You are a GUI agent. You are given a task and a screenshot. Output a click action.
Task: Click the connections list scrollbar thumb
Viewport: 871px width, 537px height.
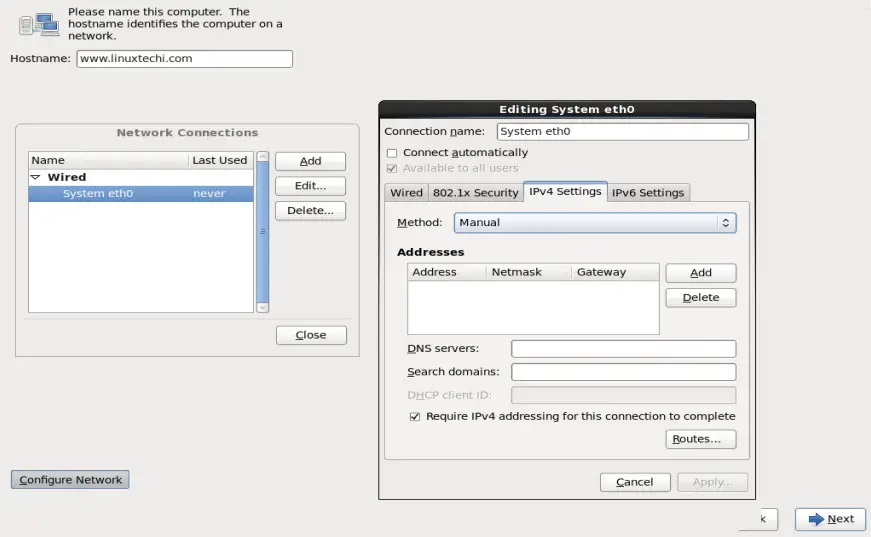coord(263,232)
